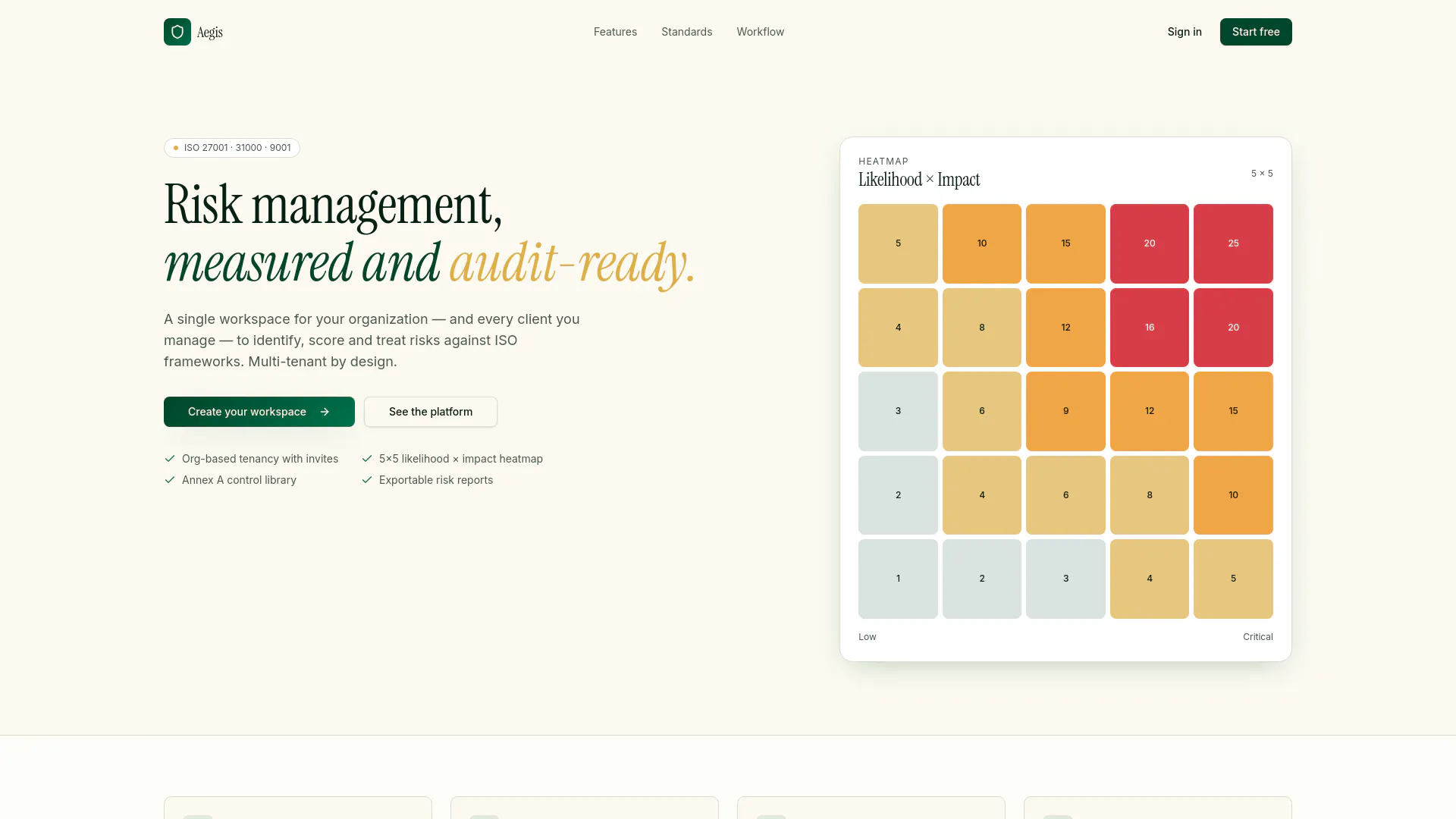
Task: Click the Aegis shield logo icon
Action: pos(177,32)
